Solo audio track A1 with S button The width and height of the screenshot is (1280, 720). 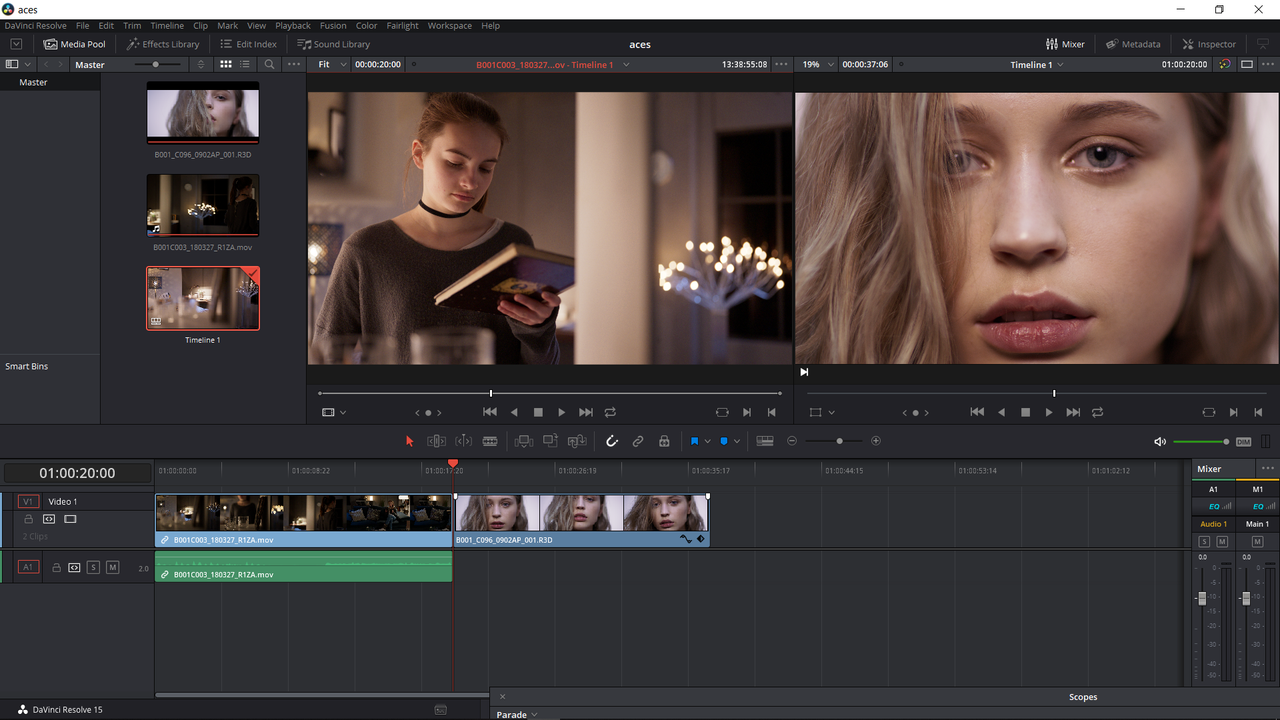93,567
